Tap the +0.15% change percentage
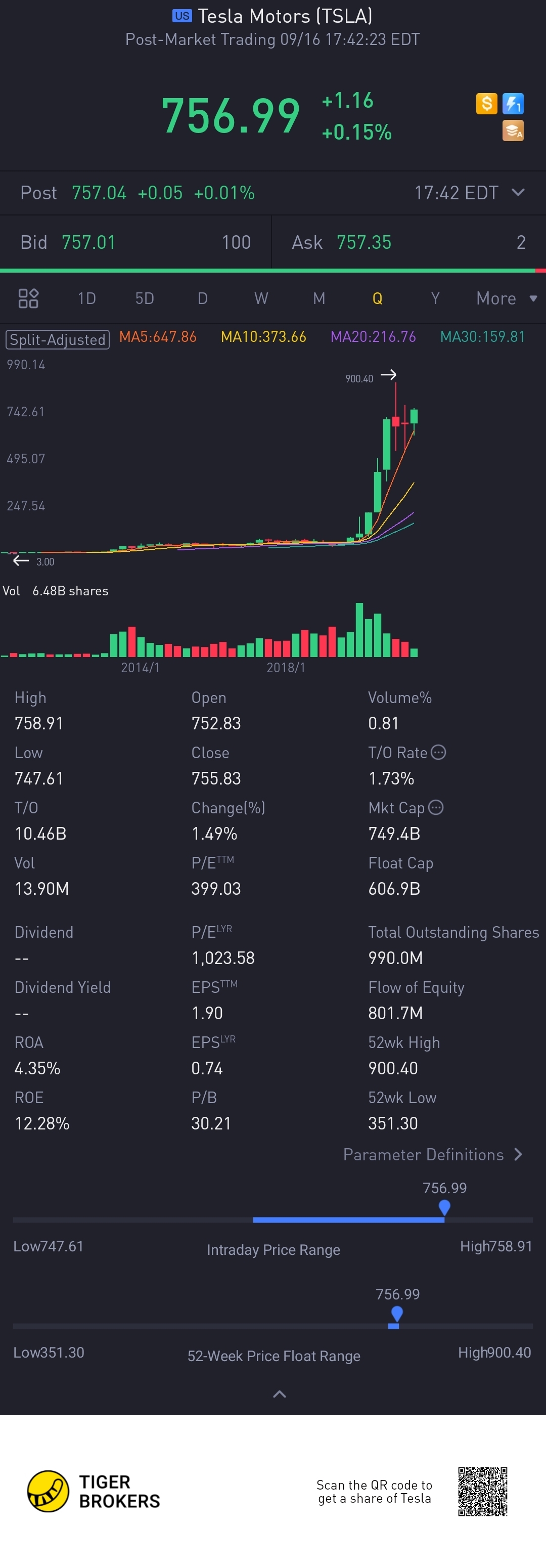546x1568 pixels. click(357, 132)
